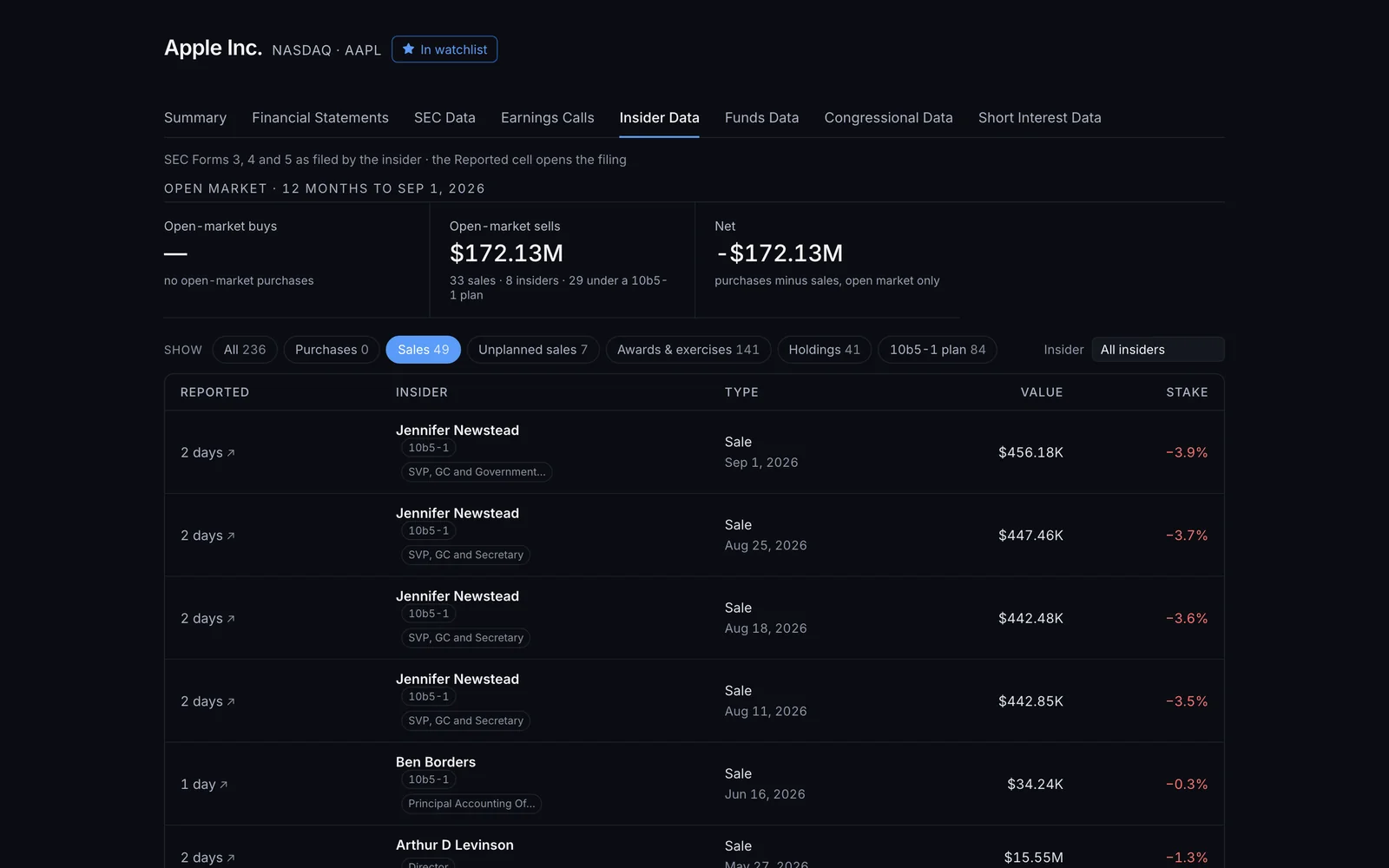
Task: Click the INSIDER column header
Action: click(x=422, y=392)
